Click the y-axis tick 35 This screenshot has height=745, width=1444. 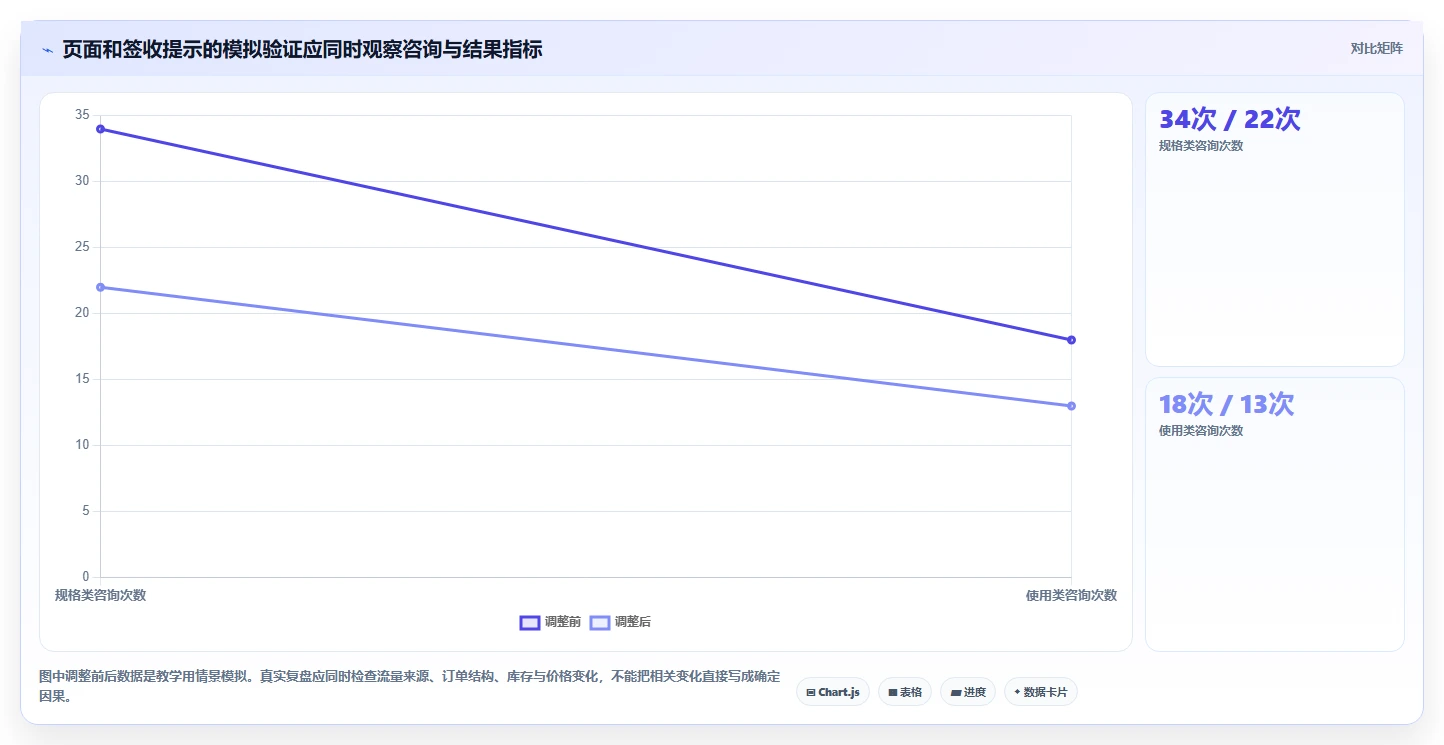(82, 115)
